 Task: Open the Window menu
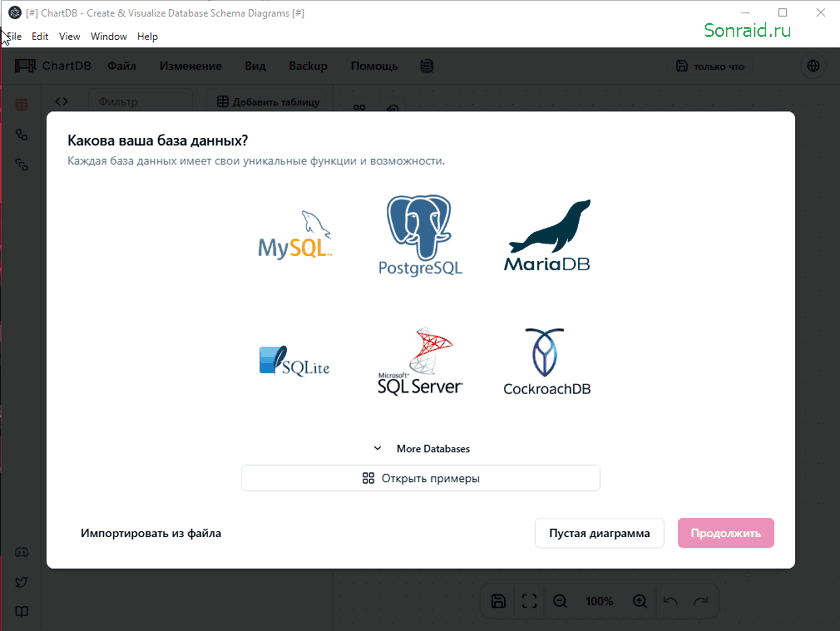tap(109, 36)
